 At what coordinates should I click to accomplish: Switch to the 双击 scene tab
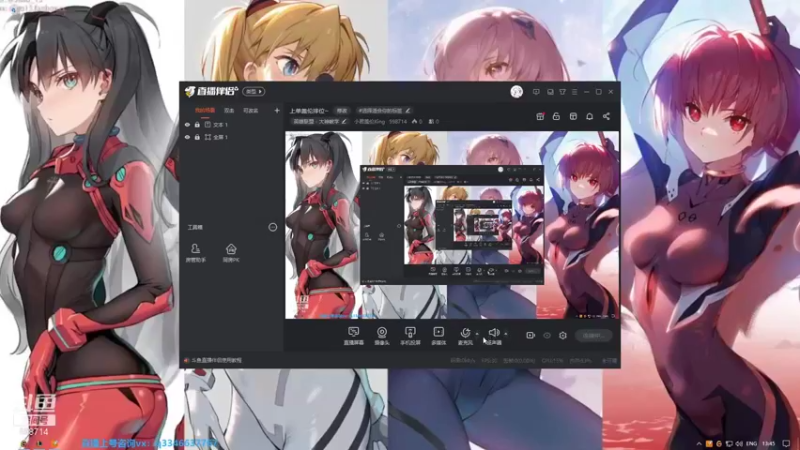tap(229, 110)
